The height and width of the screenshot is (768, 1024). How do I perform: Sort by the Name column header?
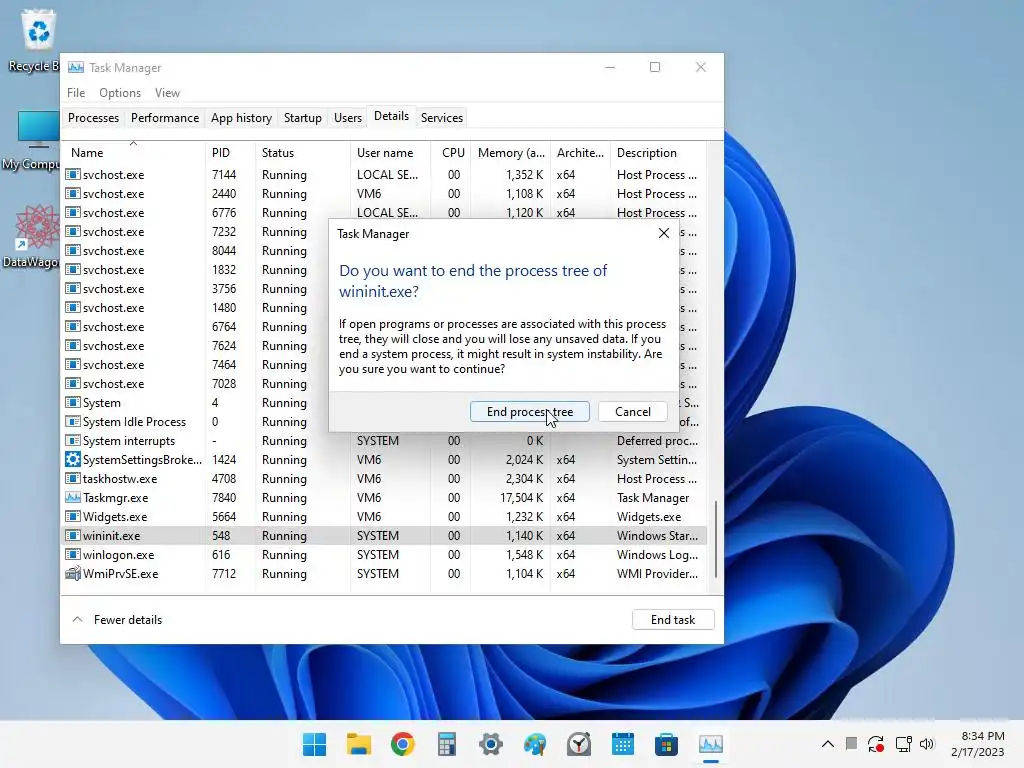pos(133,153)
